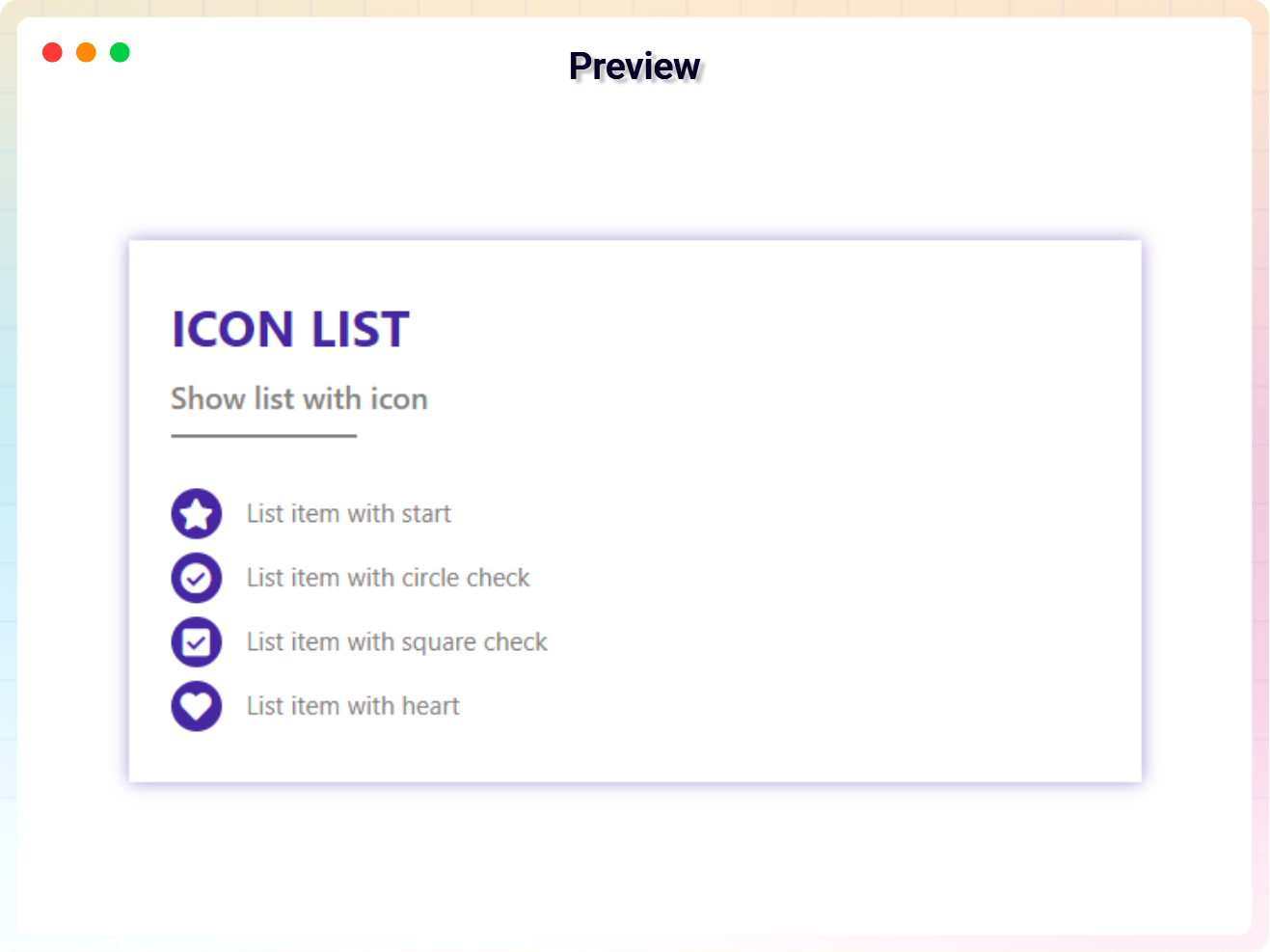The image size is (1270, 952).
Task: Click the word LIST in the heading
Action: point(361,330)
